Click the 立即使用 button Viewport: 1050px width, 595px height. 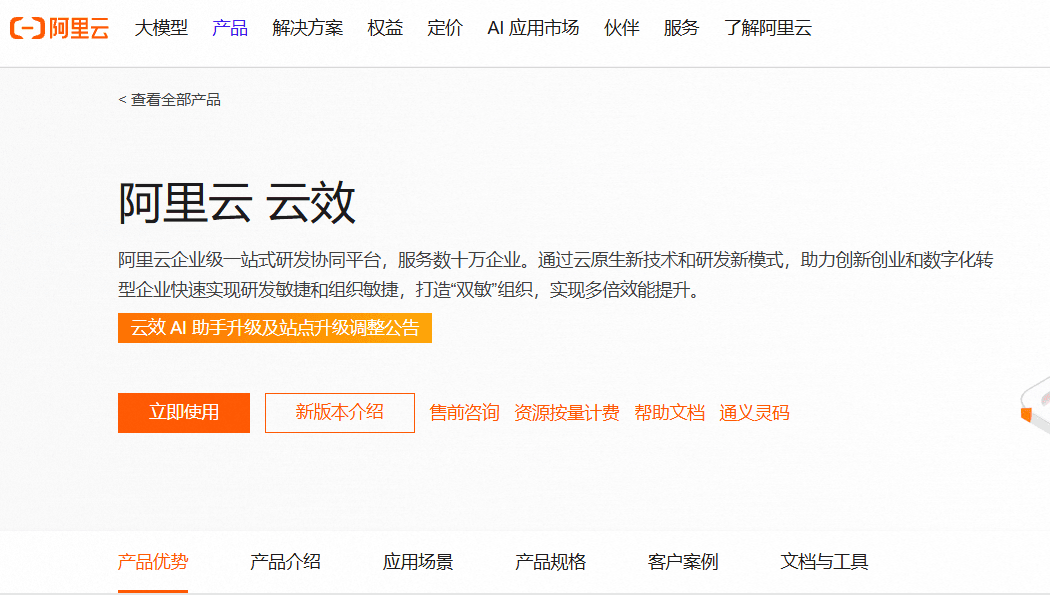tap(183, 412)
